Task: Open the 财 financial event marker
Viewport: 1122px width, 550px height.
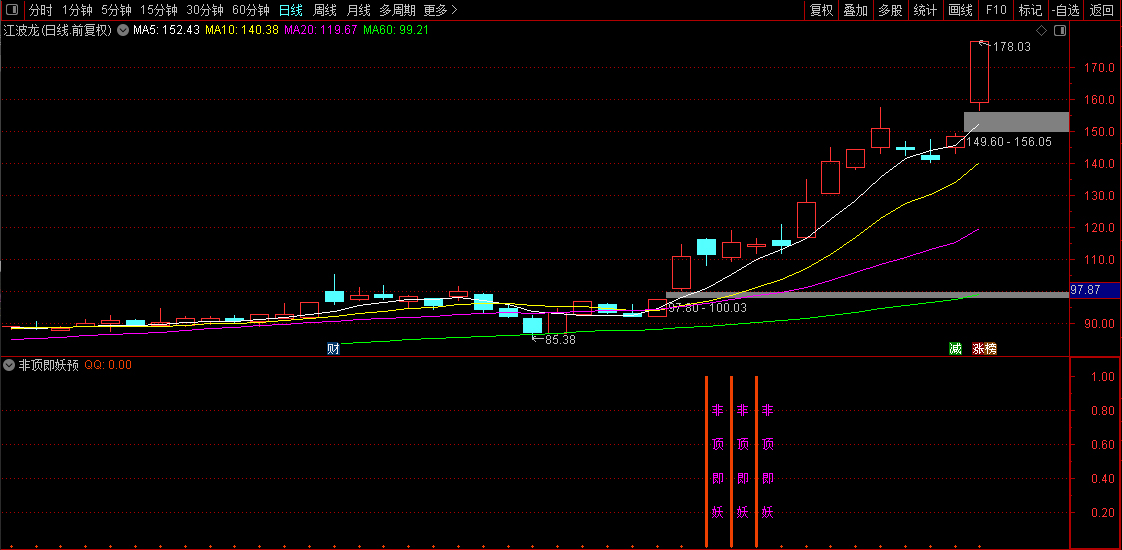Action: click(x=333, y=349)
